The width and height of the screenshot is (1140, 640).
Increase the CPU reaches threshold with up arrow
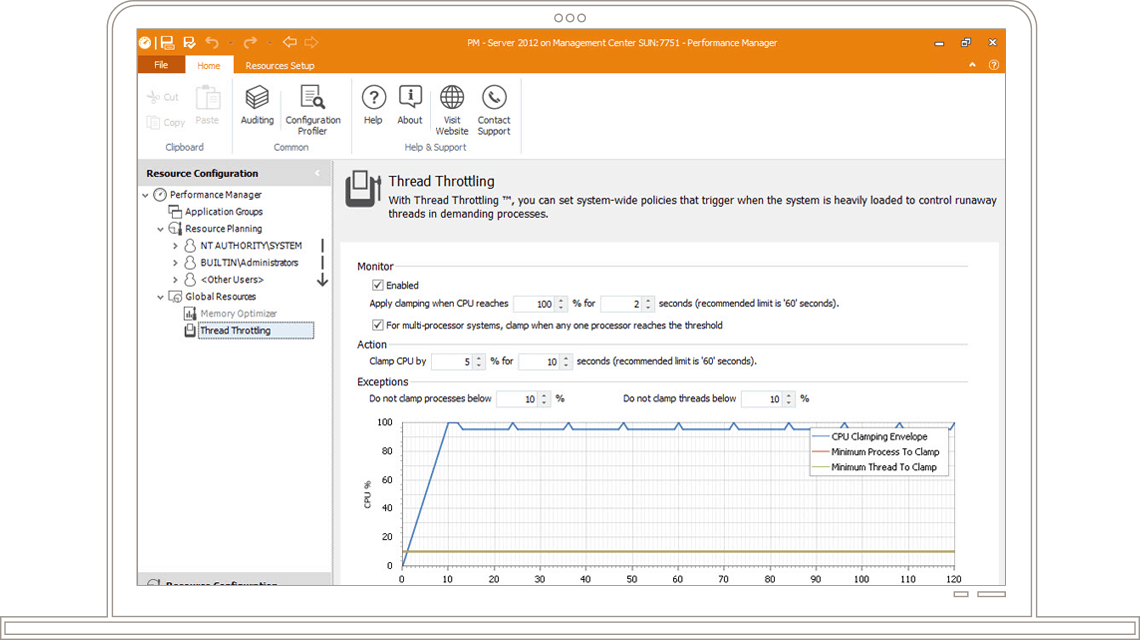(x=561, y=300)
